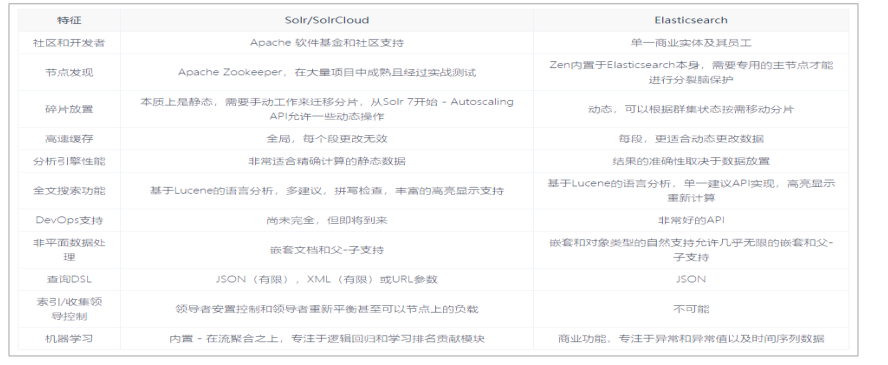Screen dimensions: 888x365
Task: Click the '单一建议API实现' Elasticsearch cell
Action: [x=691, y=191]
